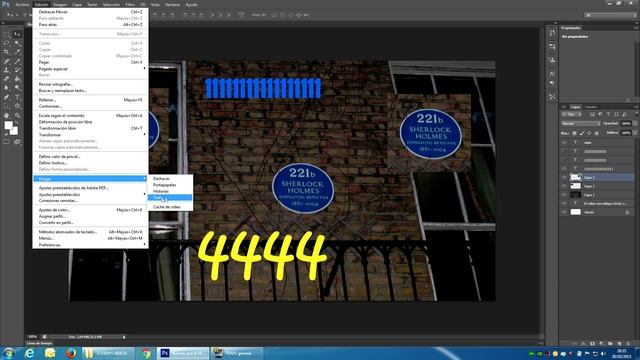Viewport: 640px width, 360px height.
Task: Open the Paragraph panel icon in dock
Action: point(552,83)
